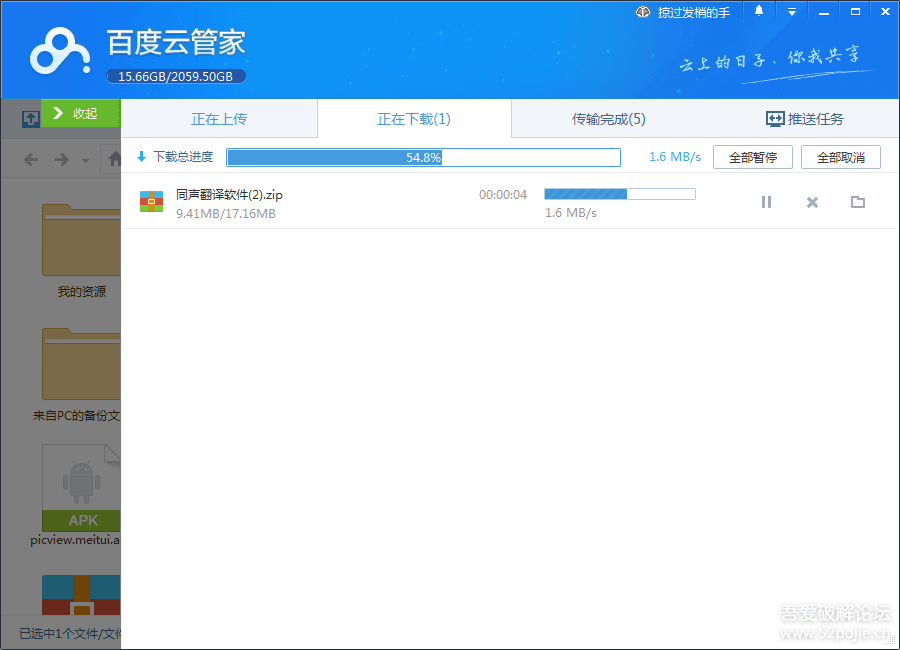Click the user avatar icon beside username
This screenshot has width=900, height=650.
pyautogui.click(x=643, y=11)
